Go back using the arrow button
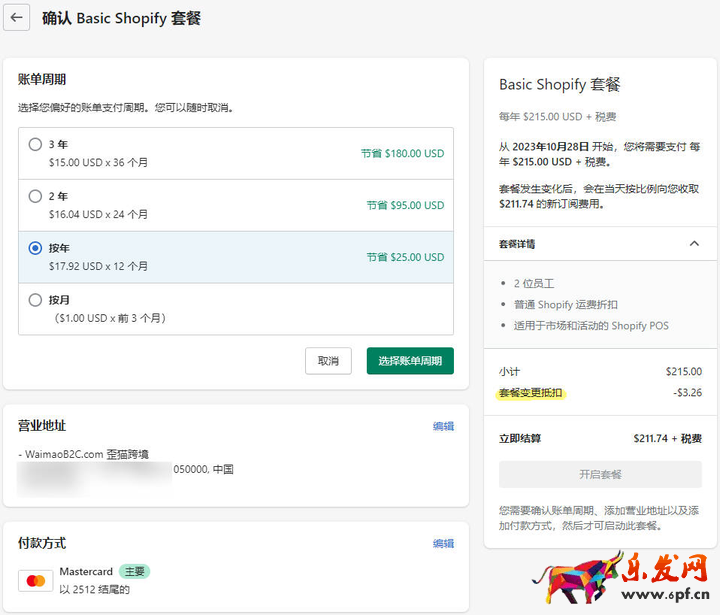 pos(17,17)
